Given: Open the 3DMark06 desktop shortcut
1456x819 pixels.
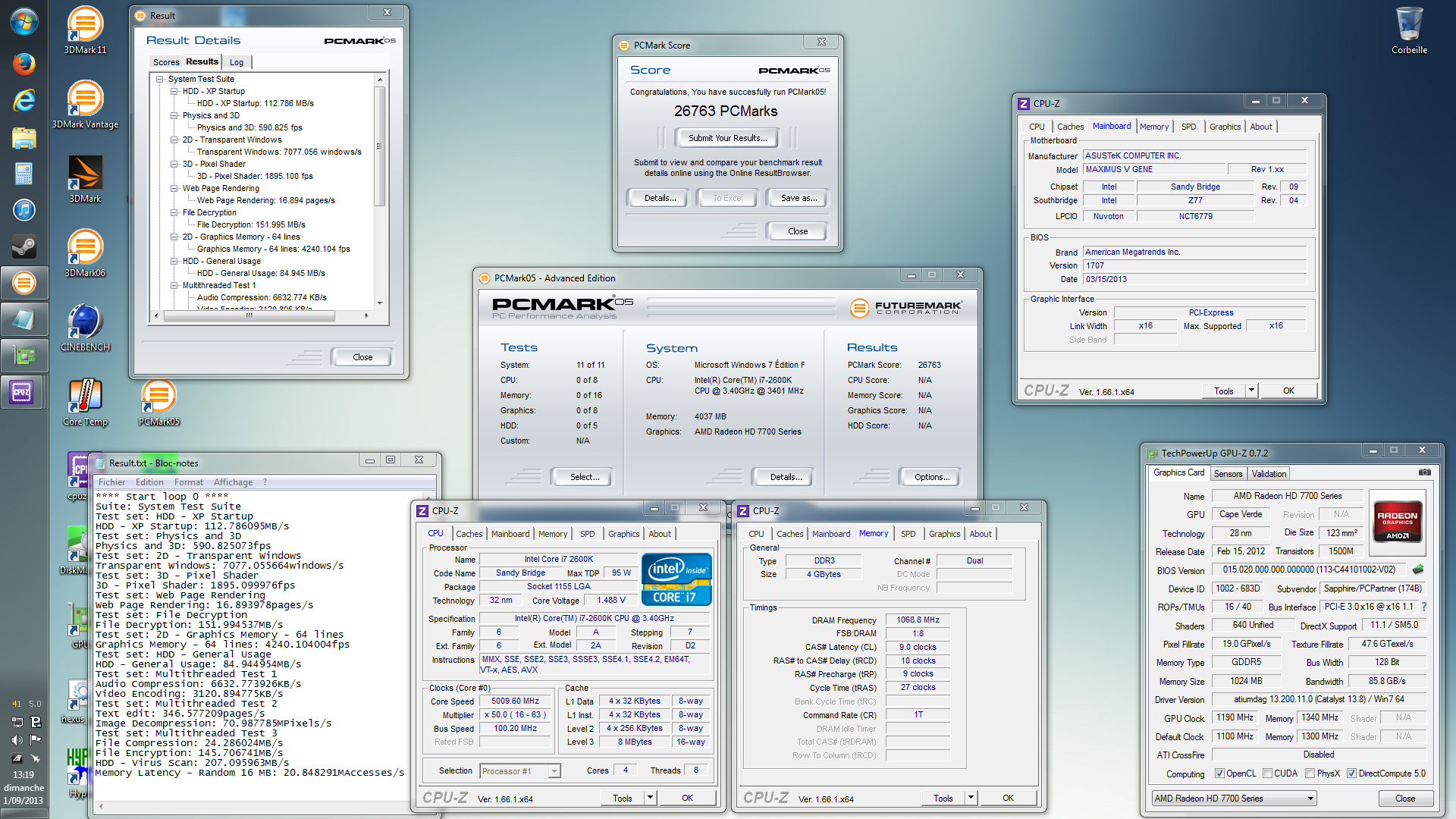Looking at the screenshot, I should [x=85, y=253].
